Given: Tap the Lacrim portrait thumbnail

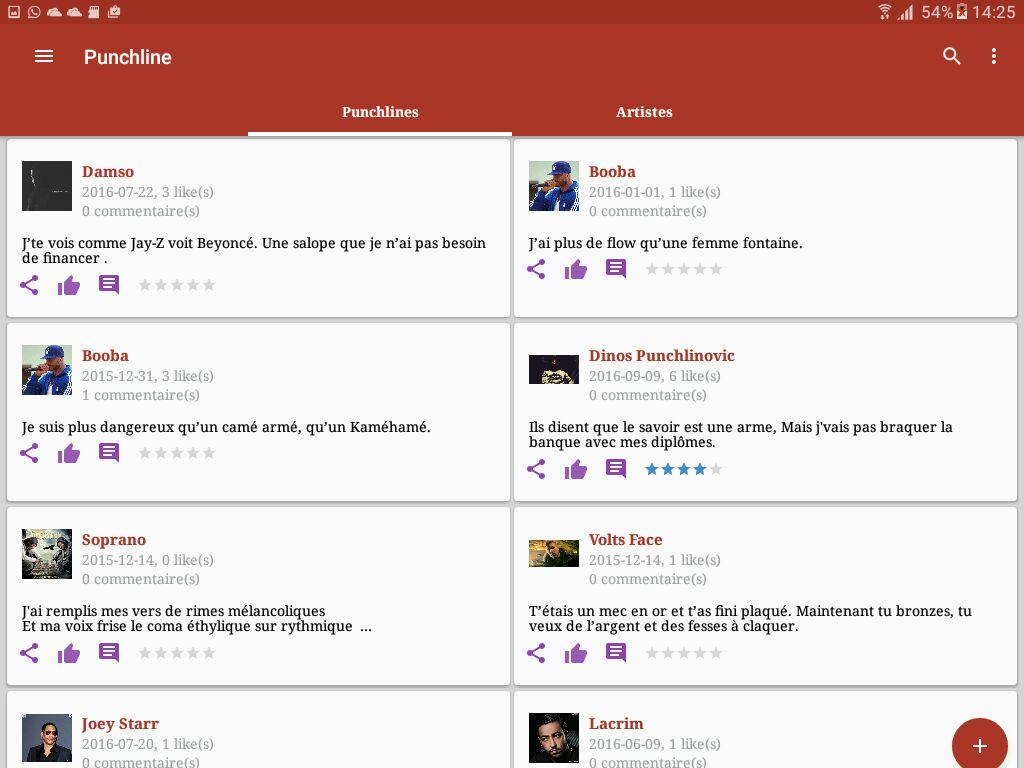Looking at the screenshot, I should [554, 738].
